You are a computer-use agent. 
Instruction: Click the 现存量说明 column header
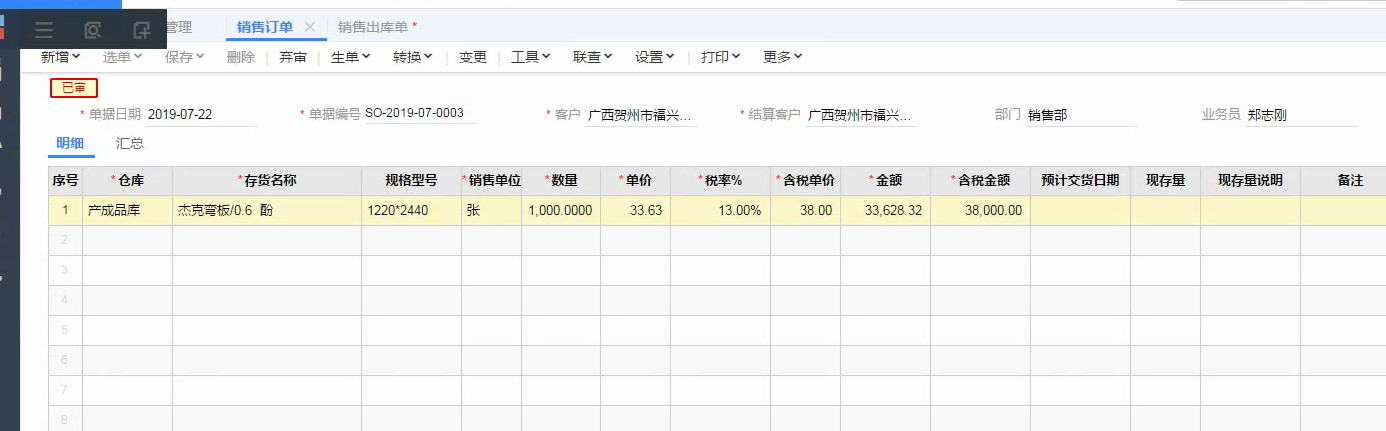point(1250,181)
